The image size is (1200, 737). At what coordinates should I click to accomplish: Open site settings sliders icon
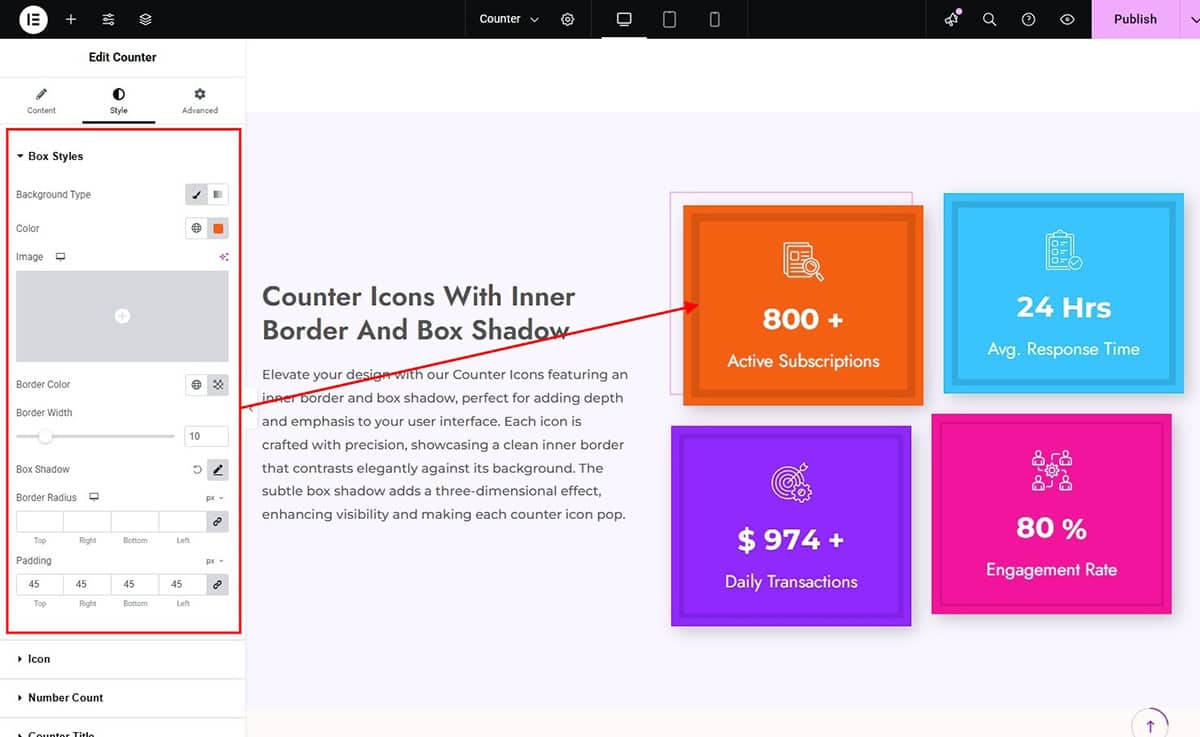pos(108,19)
